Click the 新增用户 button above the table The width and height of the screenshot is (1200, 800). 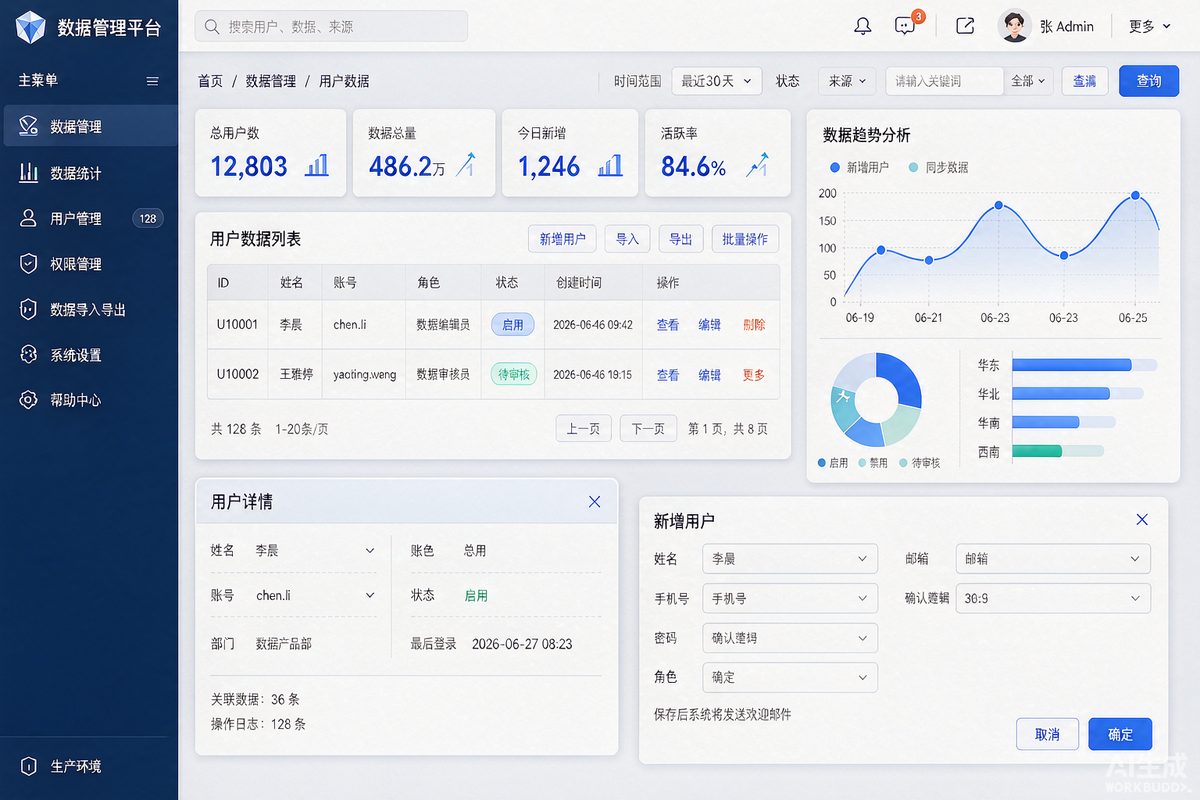562,239
